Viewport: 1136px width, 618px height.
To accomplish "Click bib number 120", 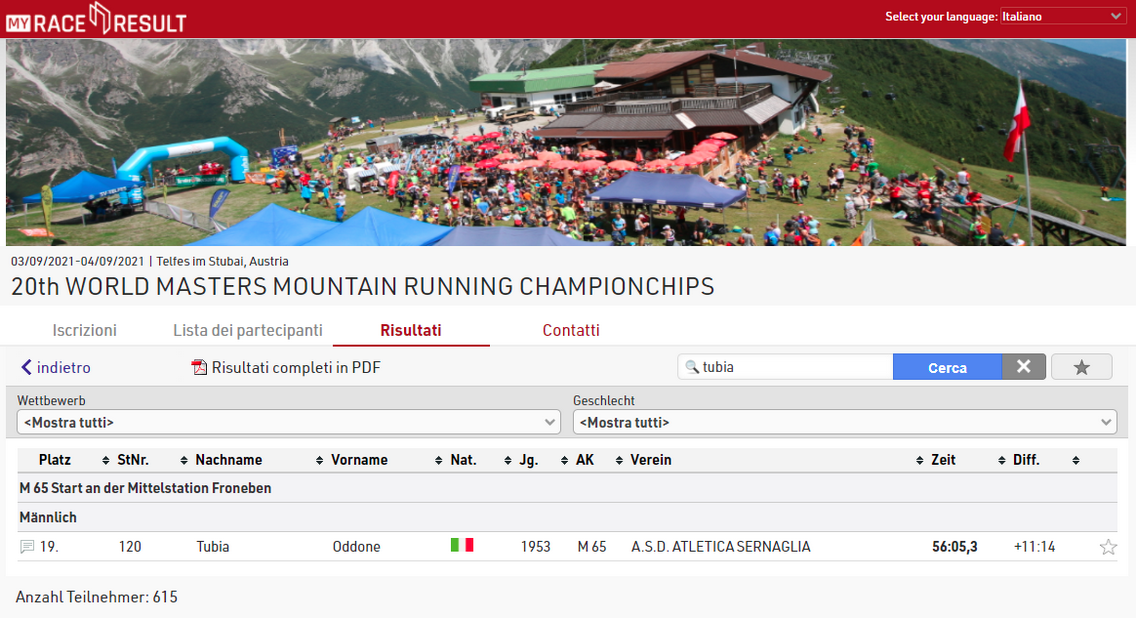I will [x=130, y=547].
